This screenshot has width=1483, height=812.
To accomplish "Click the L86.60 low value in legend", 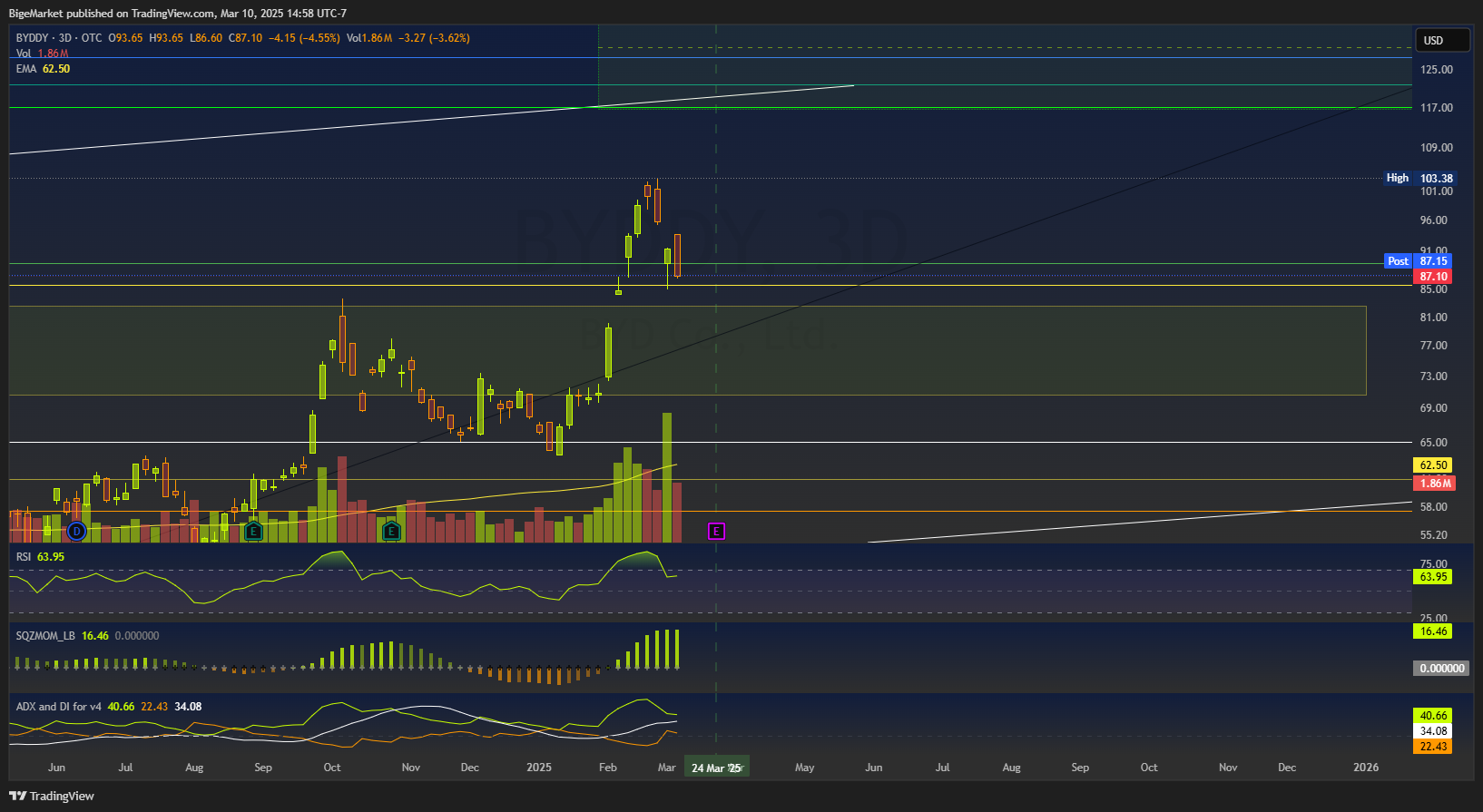I will 206,38.
